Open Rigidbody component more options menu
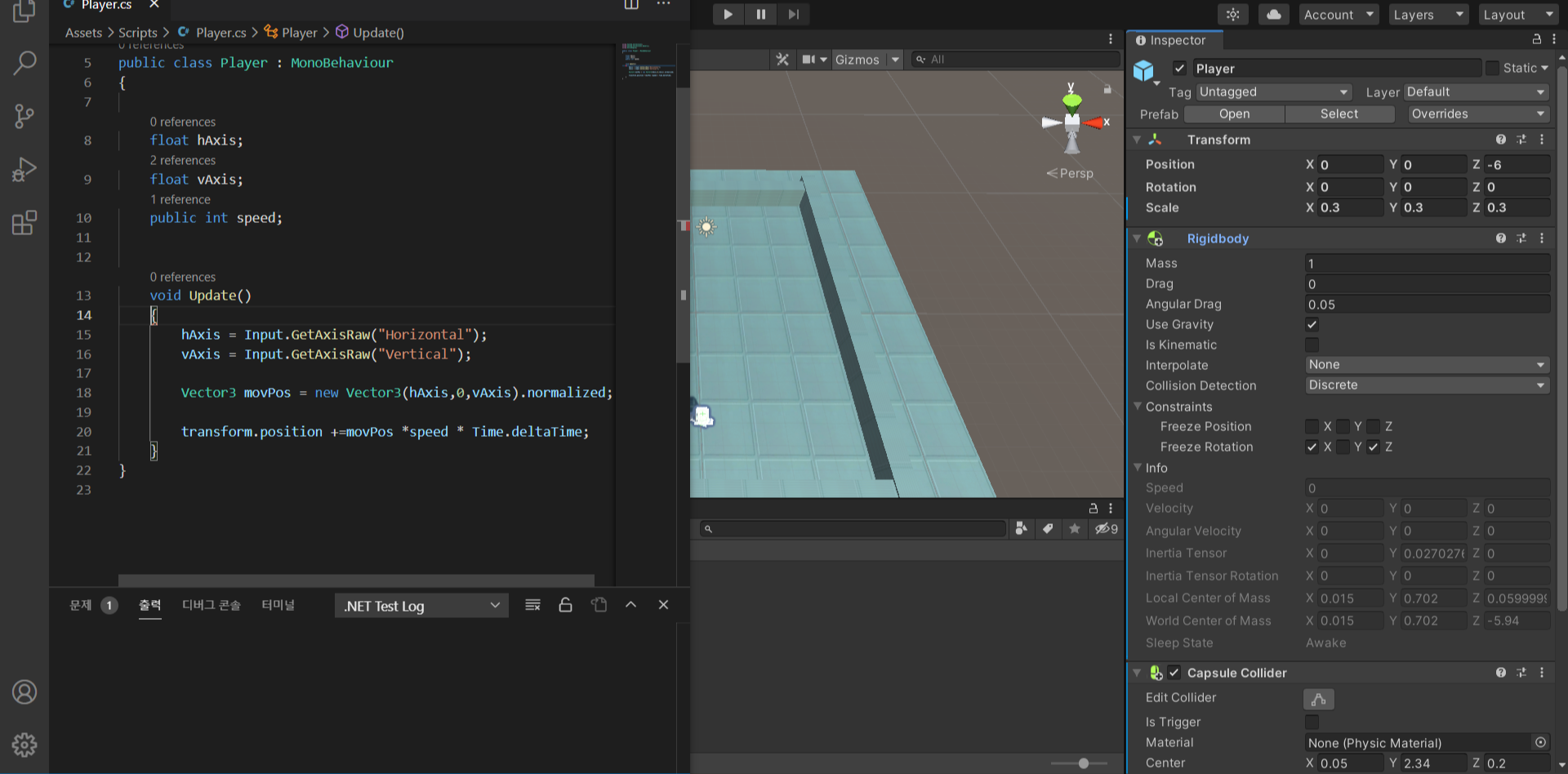Screen dimensions: 1568x774 pos(1542,238)
